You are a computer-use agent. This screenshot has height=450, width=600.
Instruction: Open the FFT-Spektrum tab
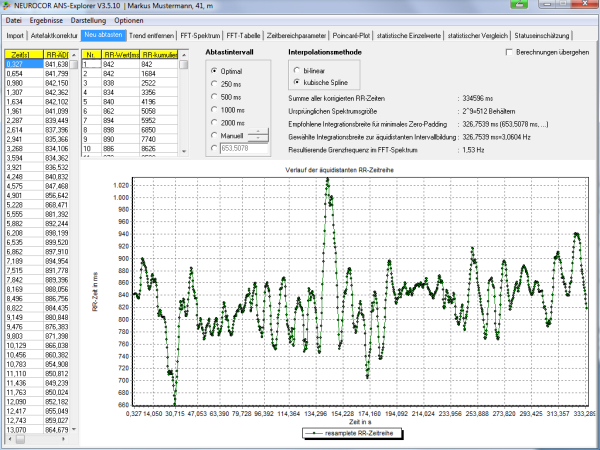coord(200,36)
